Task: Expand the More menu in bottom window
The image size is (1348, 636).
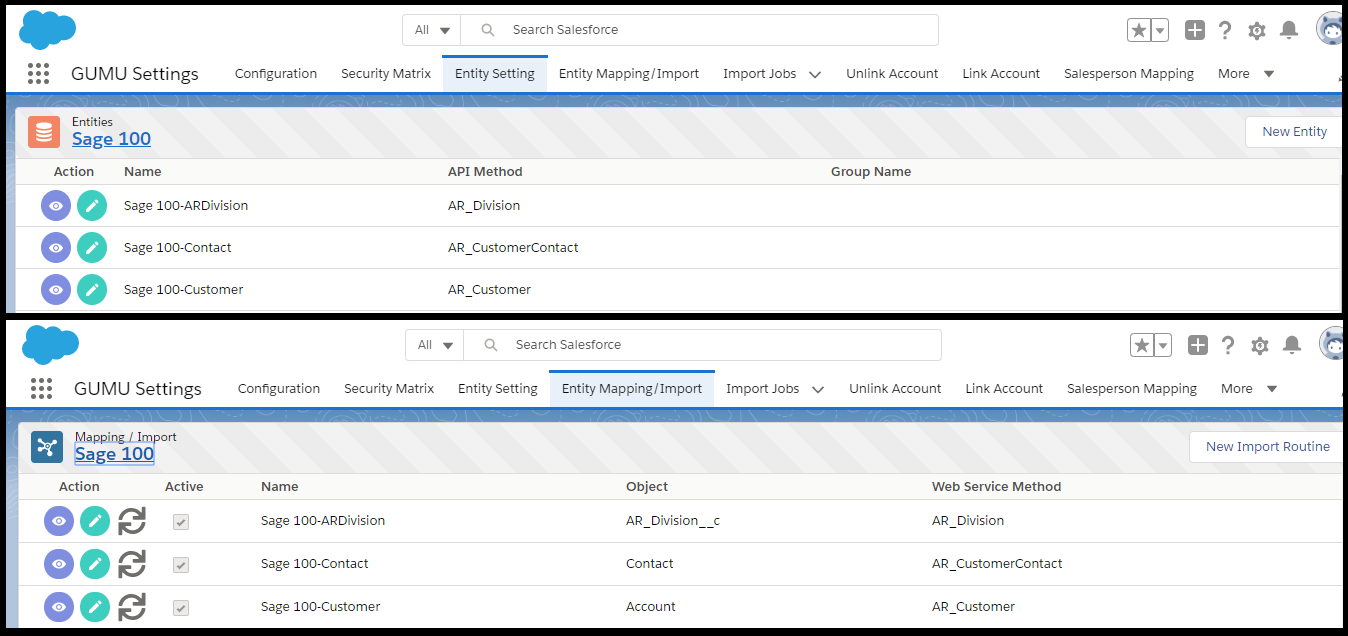Action: click(x=1249, y=389)
